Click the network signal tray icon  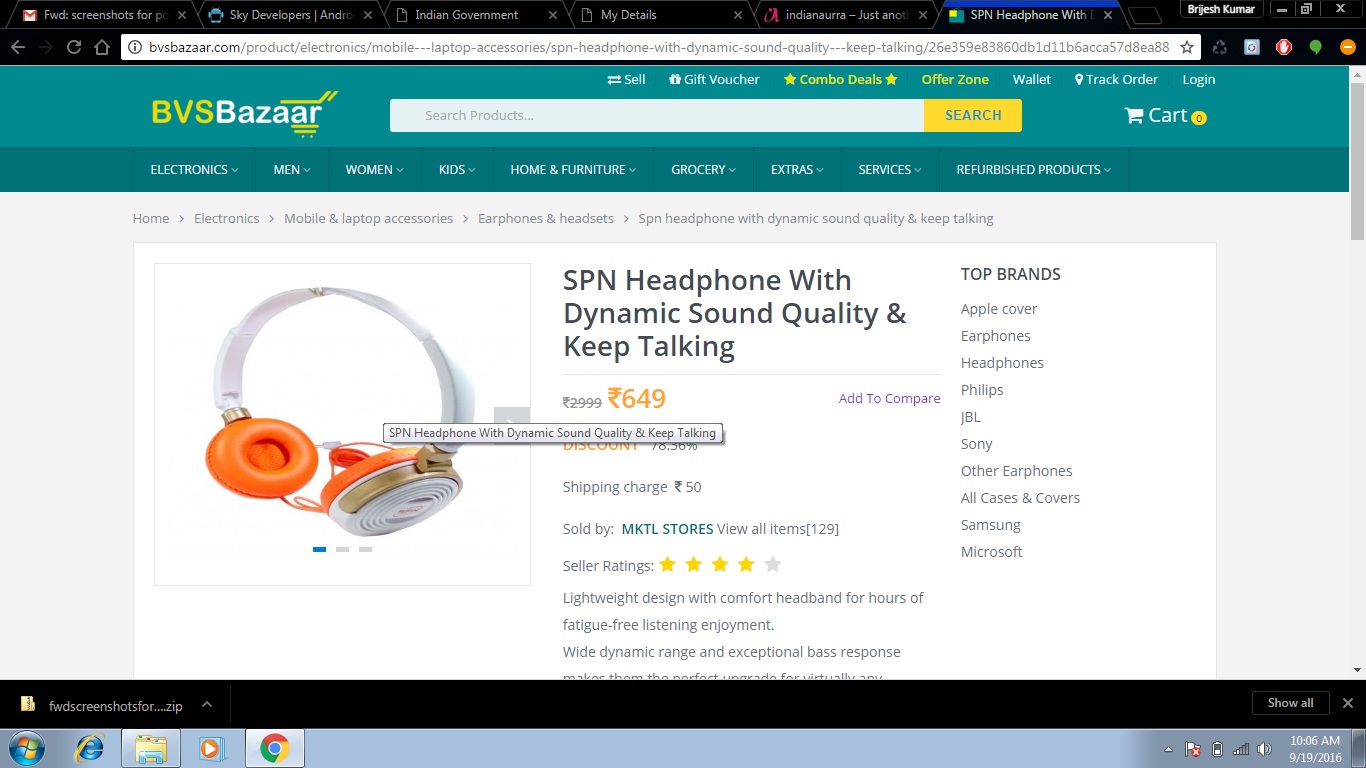click(1241, 749)
